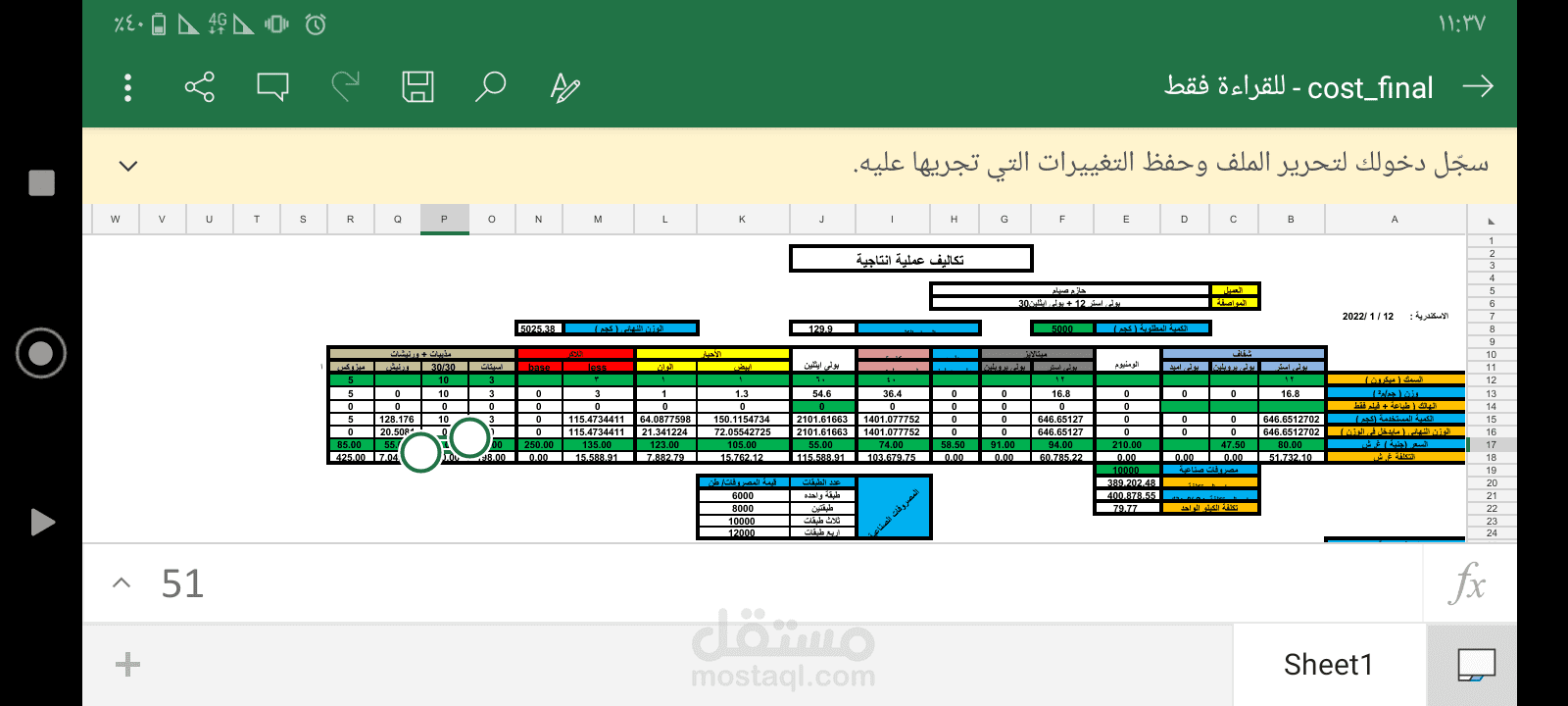Select cell with value 54.6

tap(822, 393)
